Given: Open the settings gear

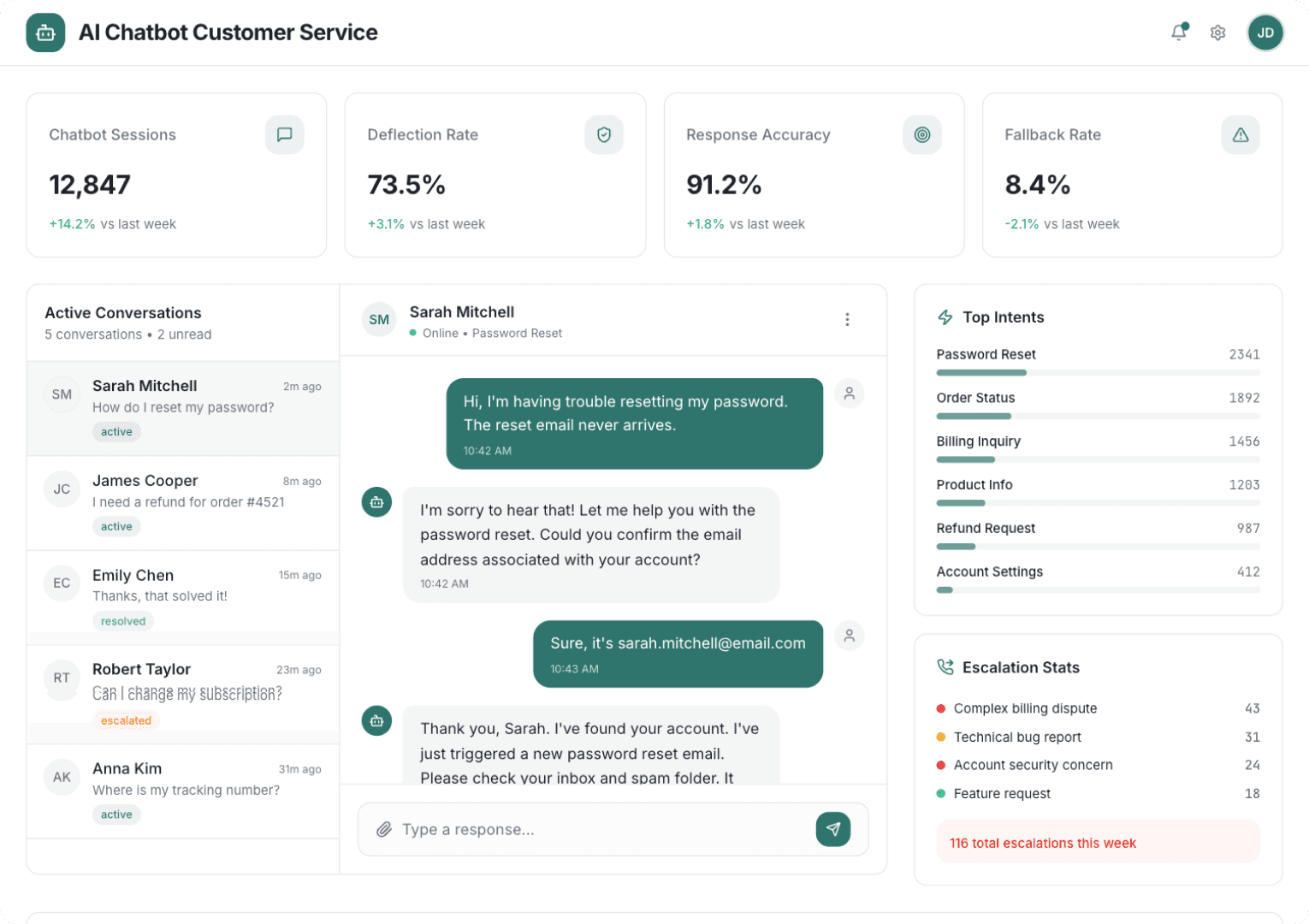Looking at the screenshot, I should point(1217,32).
